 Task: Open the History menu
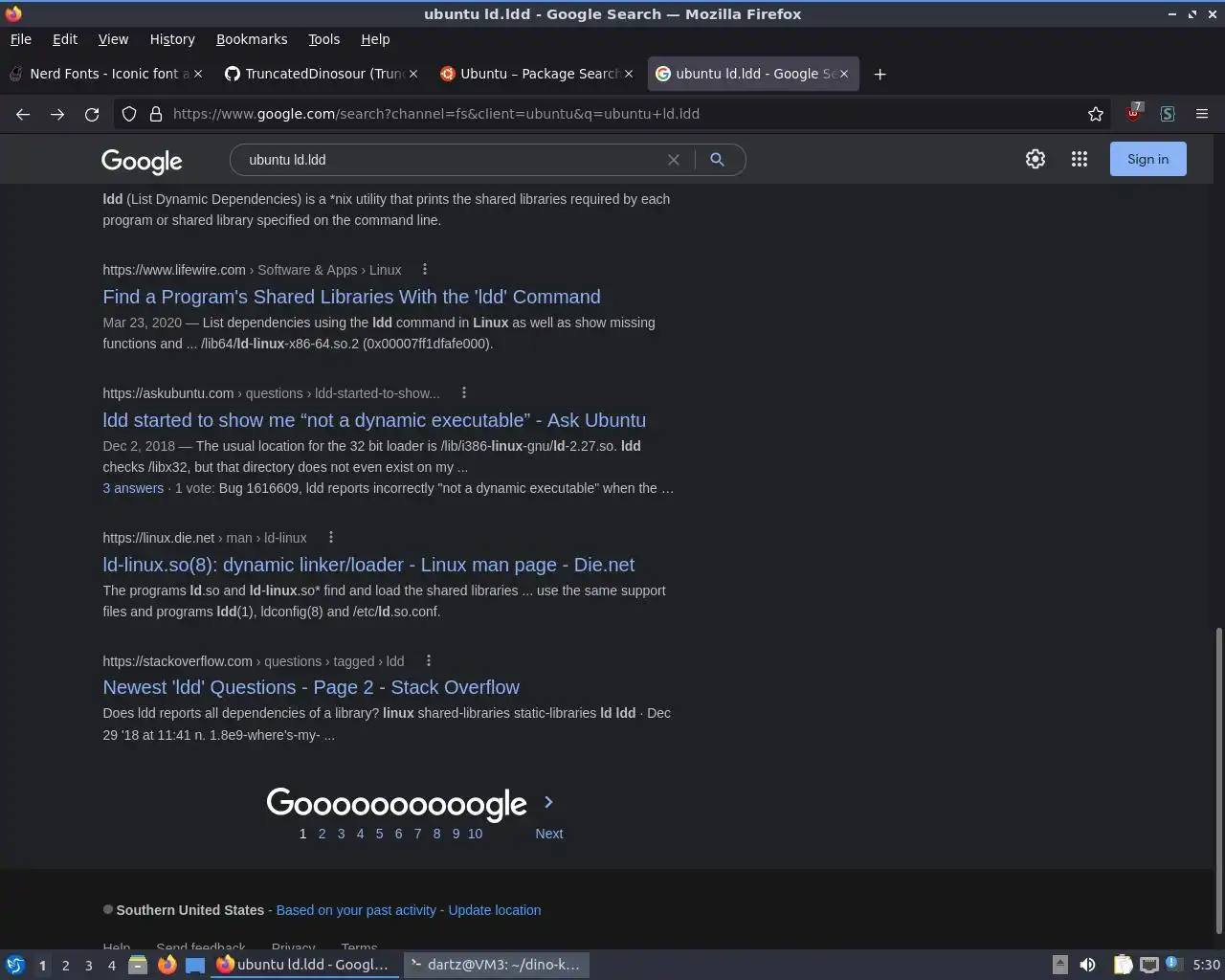coord(172,39)
